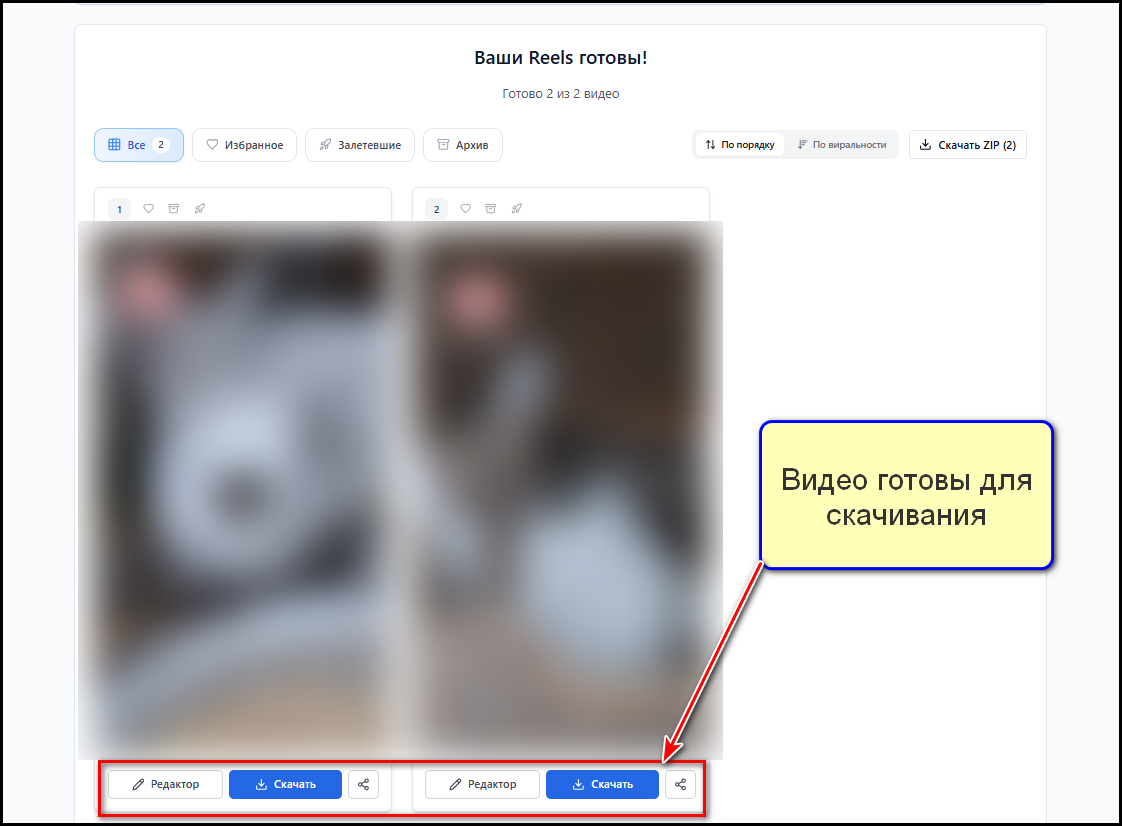The width and height of the screenshot is (1122, 826).
Task: Sort videos by По виральности
Action: pyautogui.click(x=841, y=145)
